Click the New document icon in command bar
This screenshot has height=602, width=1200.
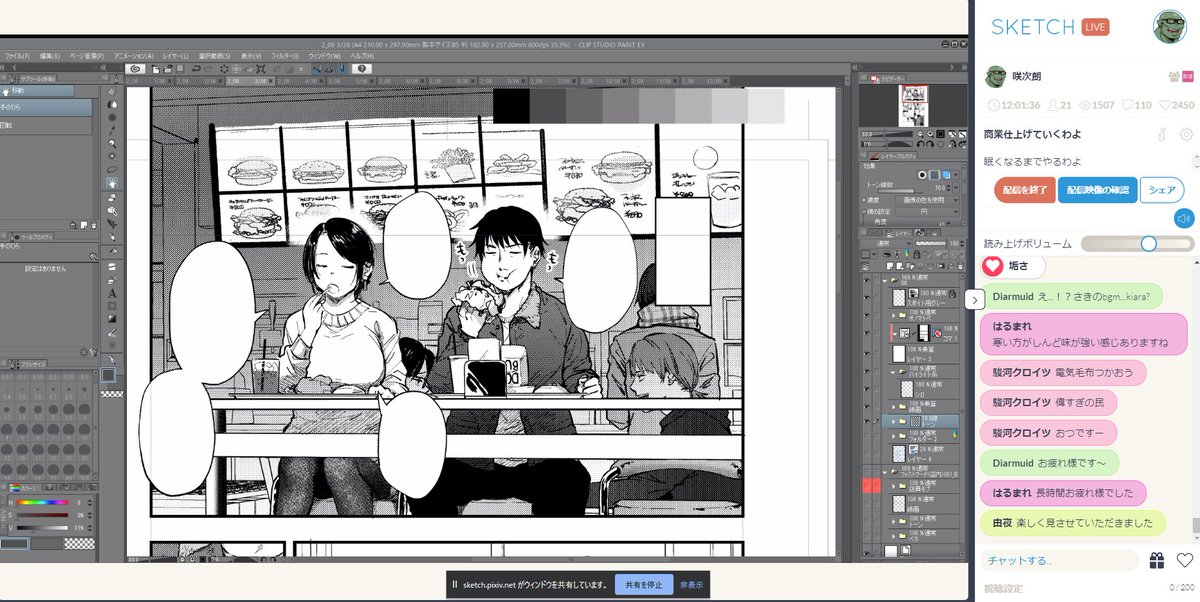pyautogui.click(x=156, y=68)
